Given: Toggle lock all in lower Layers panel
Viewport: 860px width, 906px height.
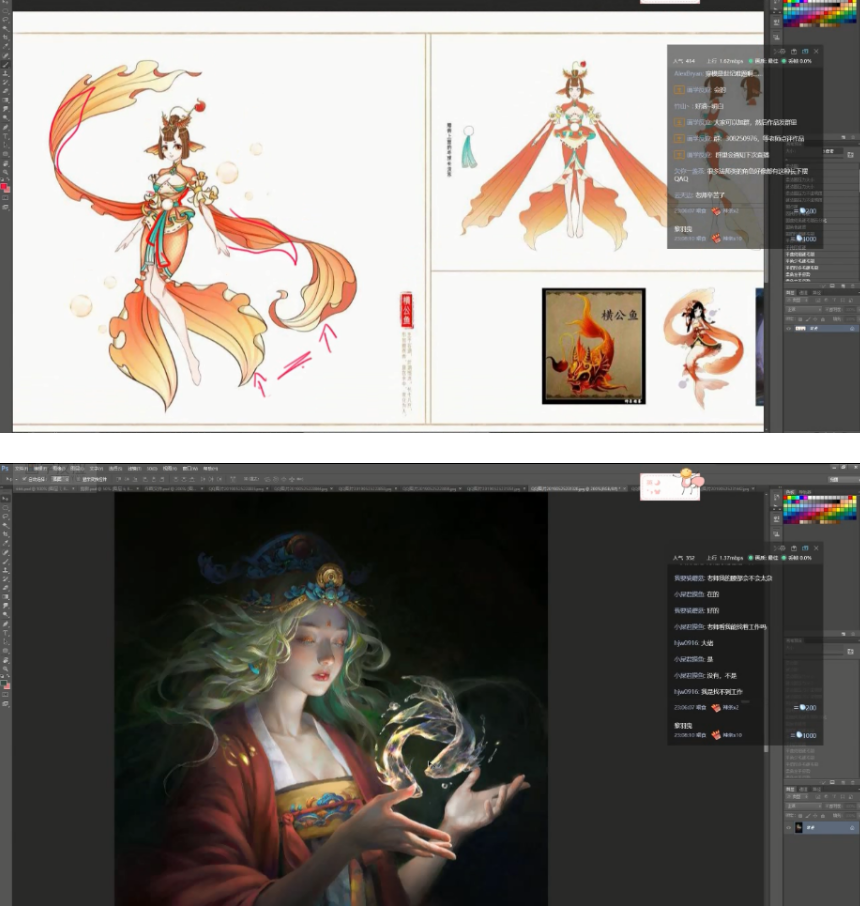Looking at the screenshot, I should [822, 816].
